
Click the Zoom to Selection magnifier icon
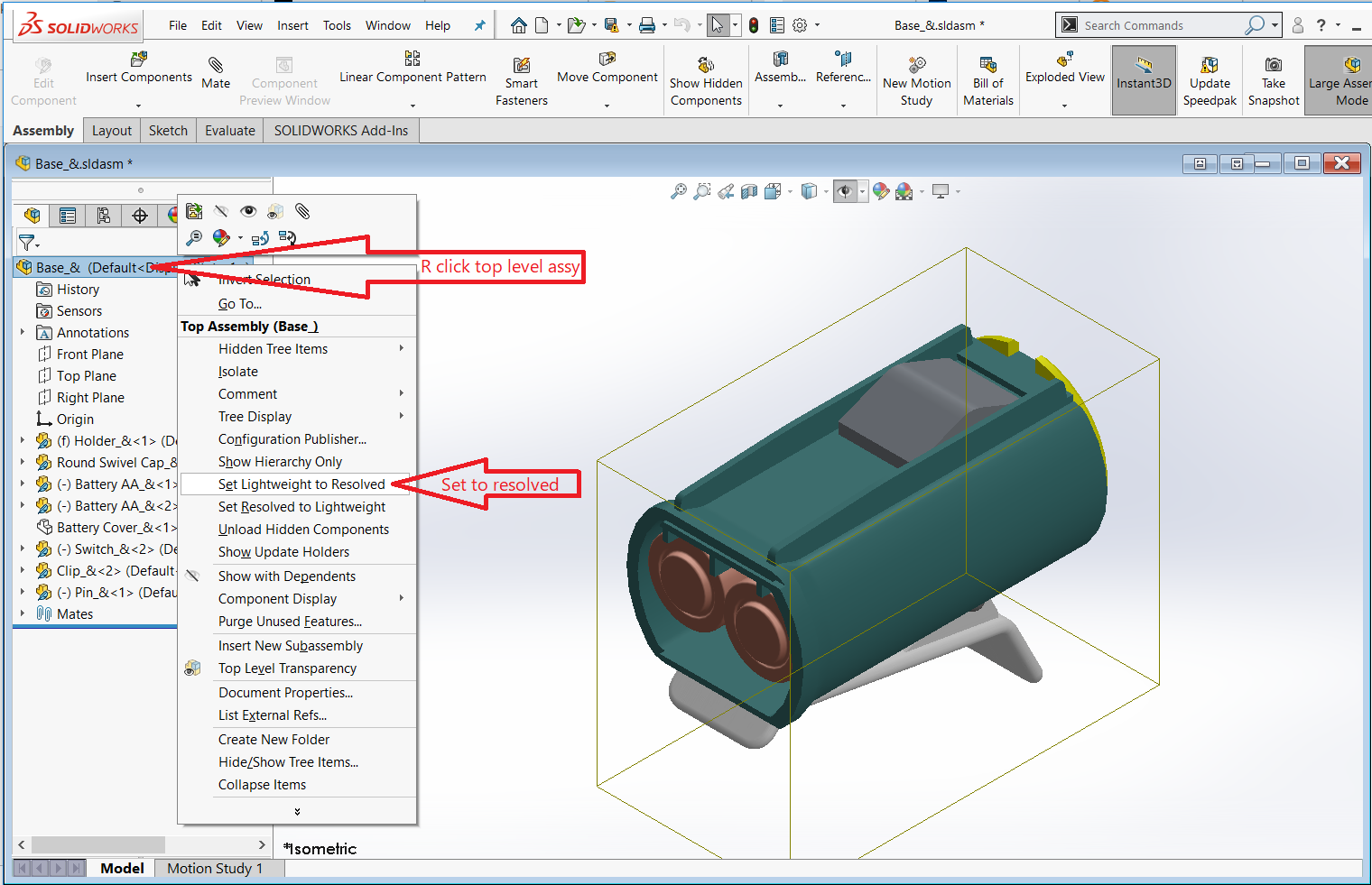pyautogui.click(x=194, y=238)
